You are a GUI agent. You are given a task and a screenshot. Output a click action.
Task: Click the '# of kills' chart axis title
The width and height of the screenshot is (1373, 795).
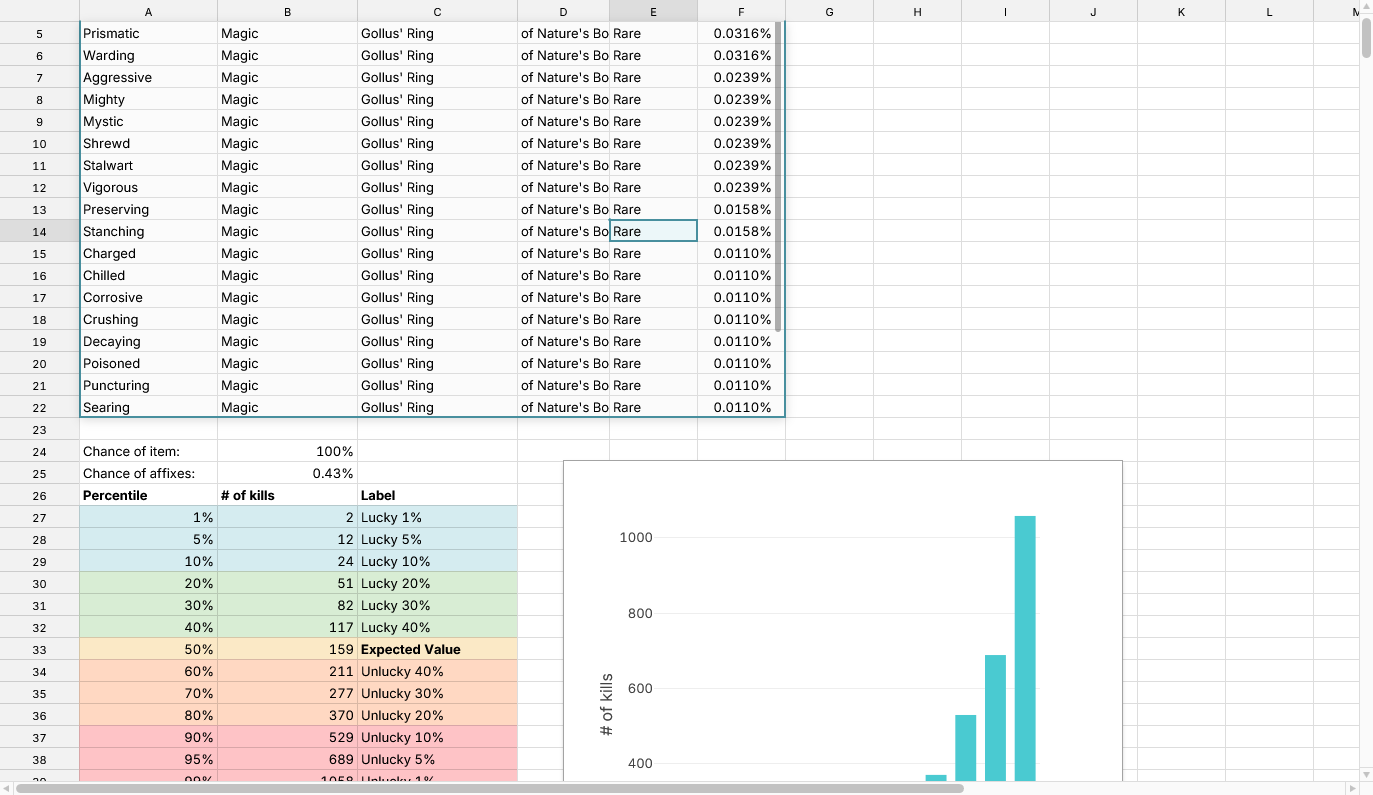click(x=606, y=705)
